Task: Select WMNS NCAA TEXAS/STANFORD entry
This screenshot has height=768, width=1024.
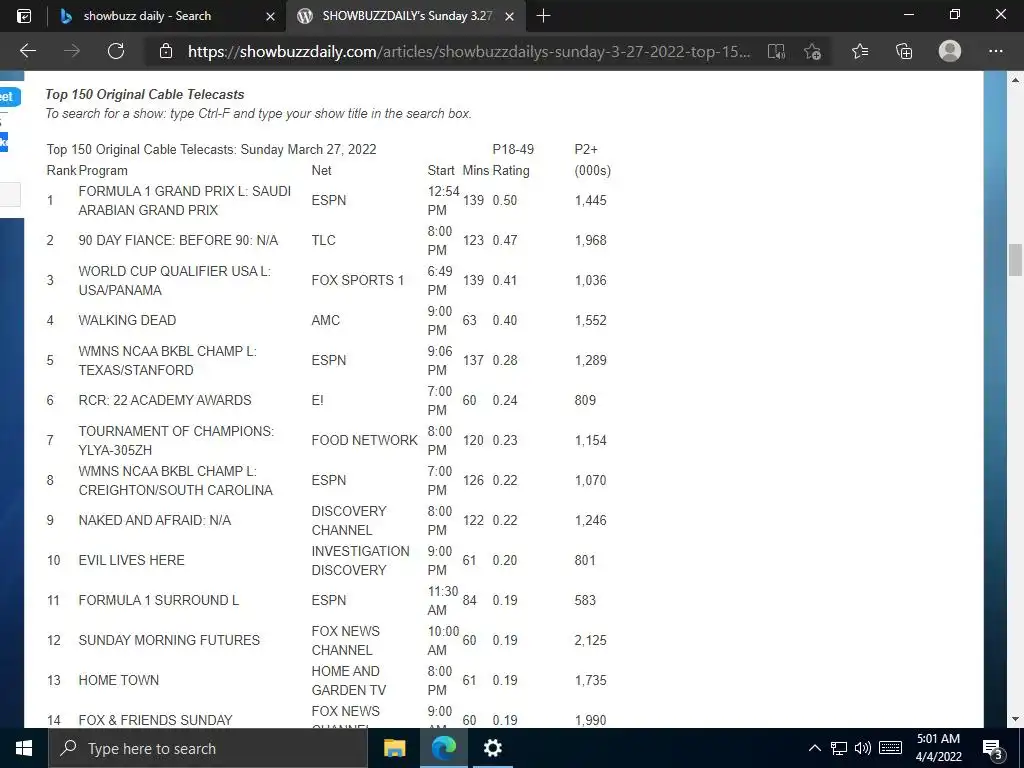Action: coord(167,360)
